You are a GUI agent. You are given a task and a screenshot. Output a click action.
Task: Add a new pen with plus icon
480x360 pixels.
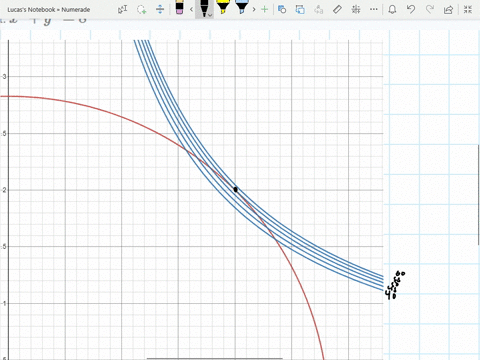click(264, 9)
